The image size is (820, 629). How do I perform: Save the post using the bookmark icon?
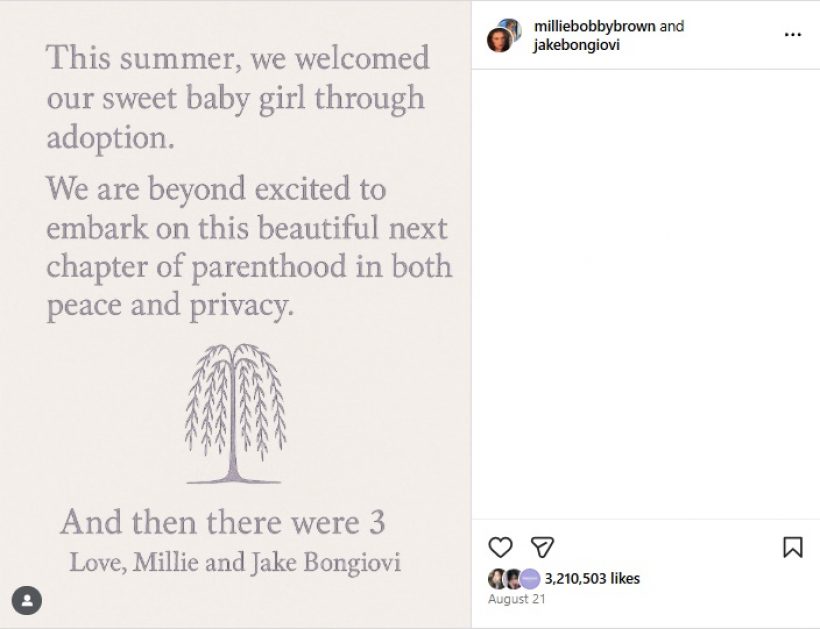791,548
